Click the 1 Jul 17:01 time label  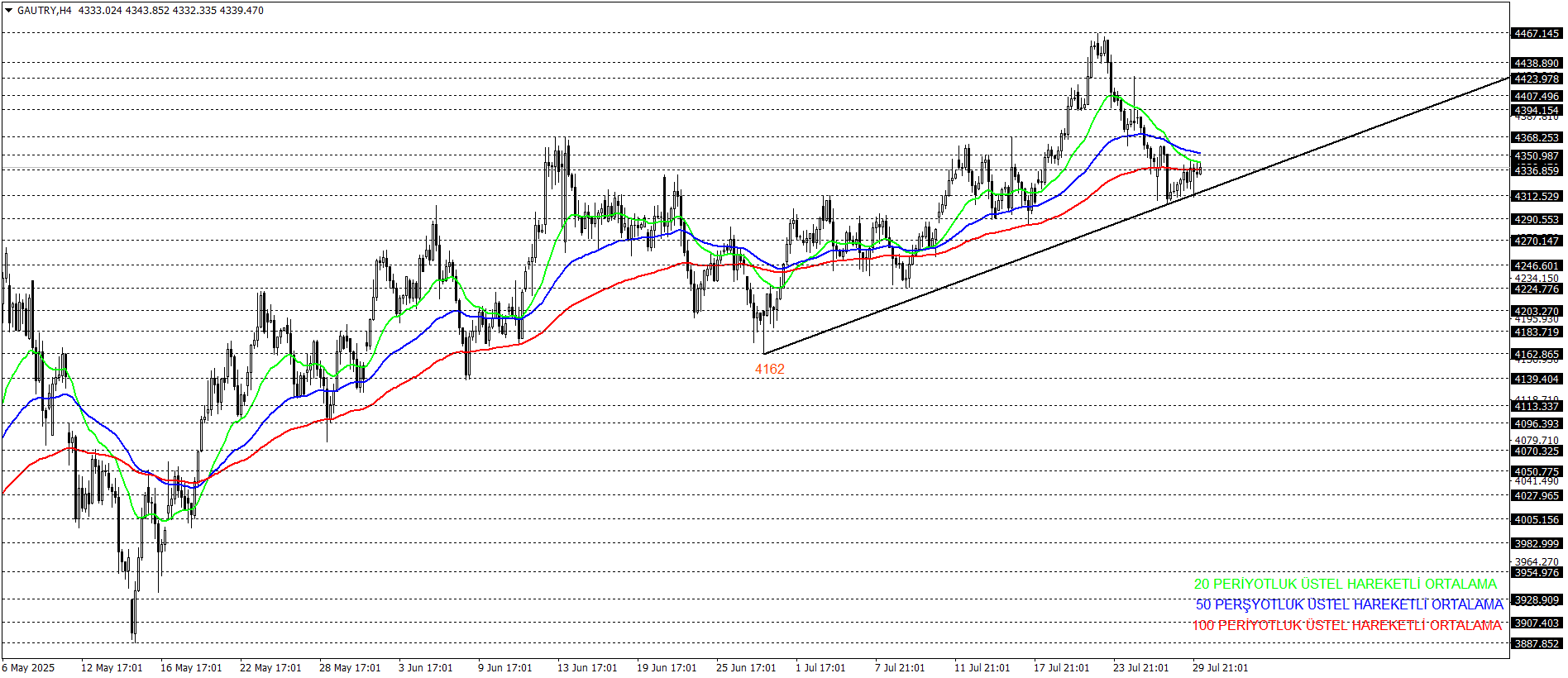pos(820,668)
